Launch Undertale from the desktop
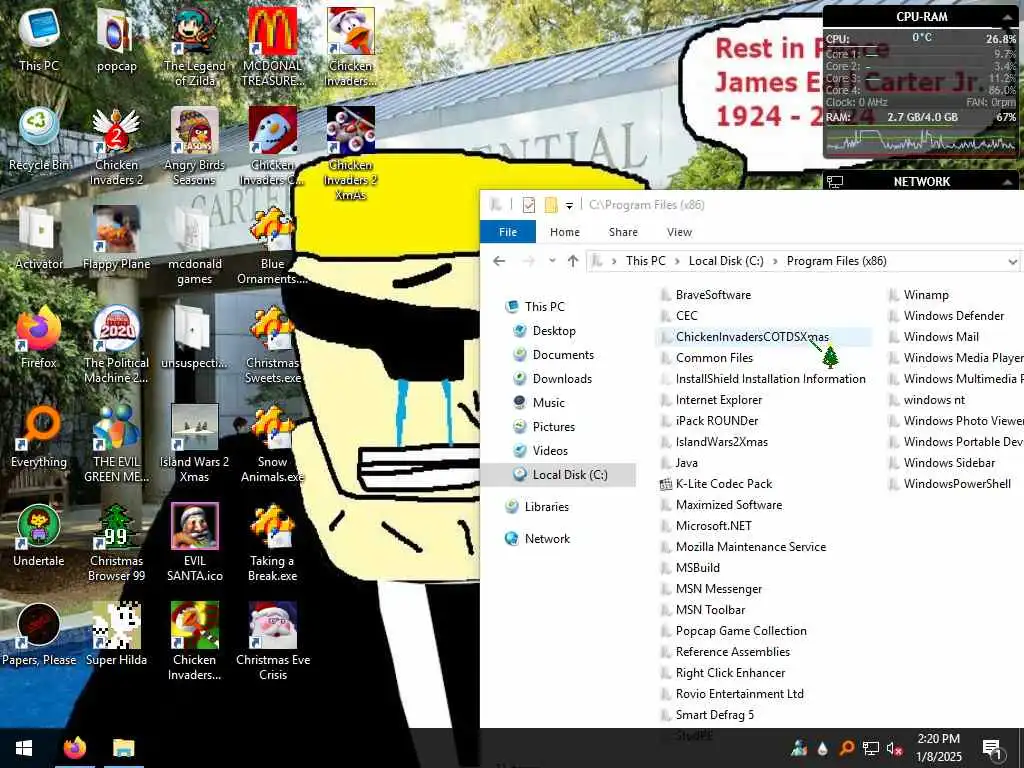Screen dimensions: 1024x768 (x=39, y=536)
